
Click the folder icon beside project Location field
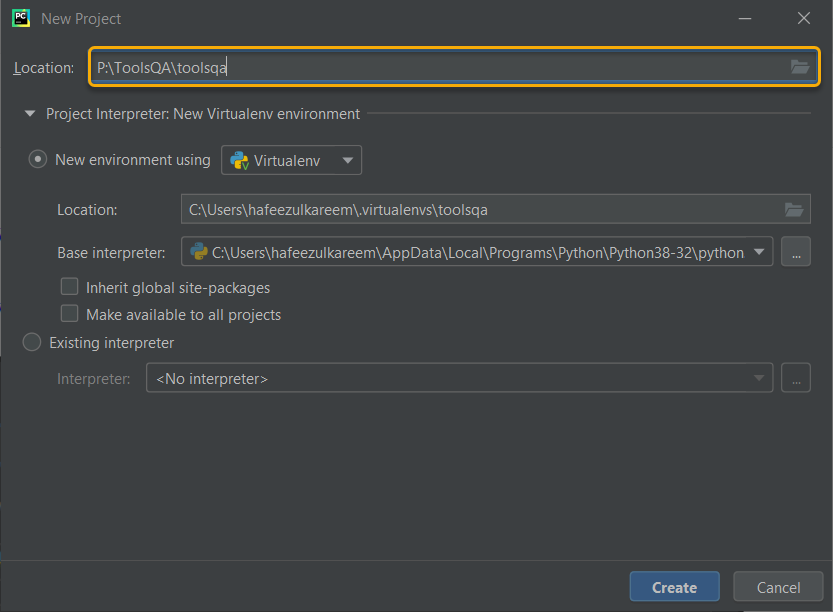coord(799,67)
